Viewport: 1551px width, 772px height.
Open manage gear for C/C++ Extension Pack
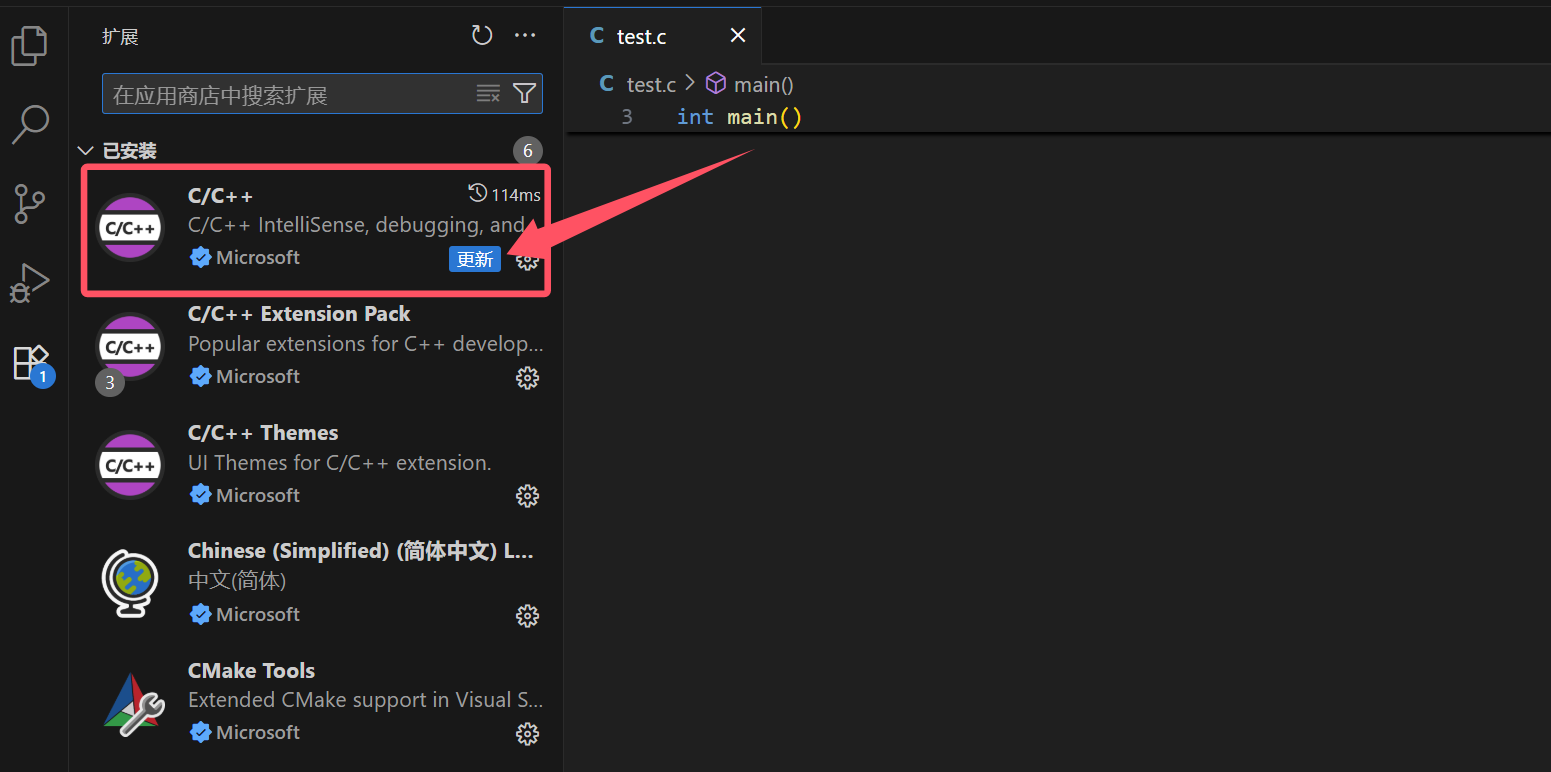pyautogui.click(x=527, y=377)
